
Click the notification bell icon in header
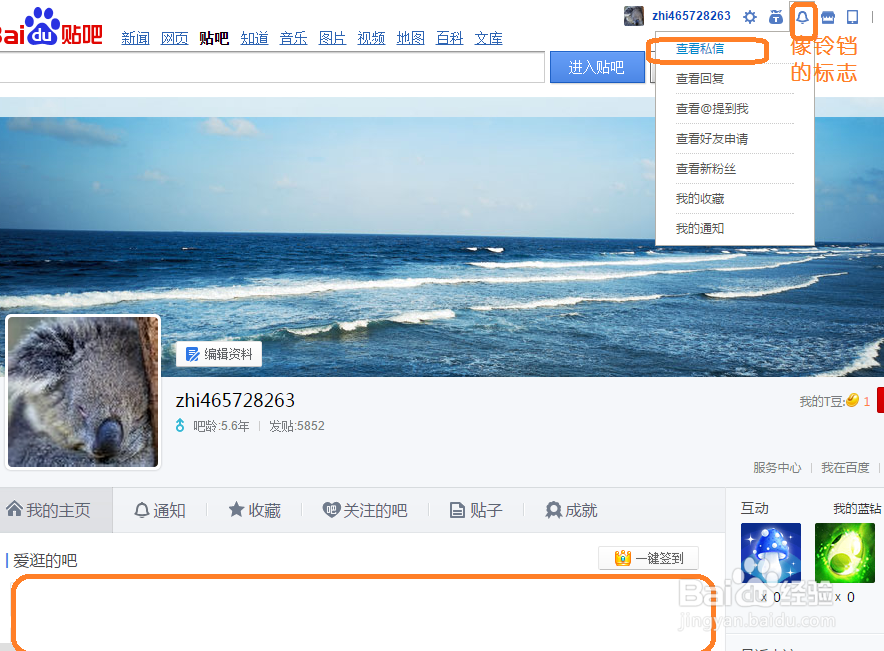point(802,17)
